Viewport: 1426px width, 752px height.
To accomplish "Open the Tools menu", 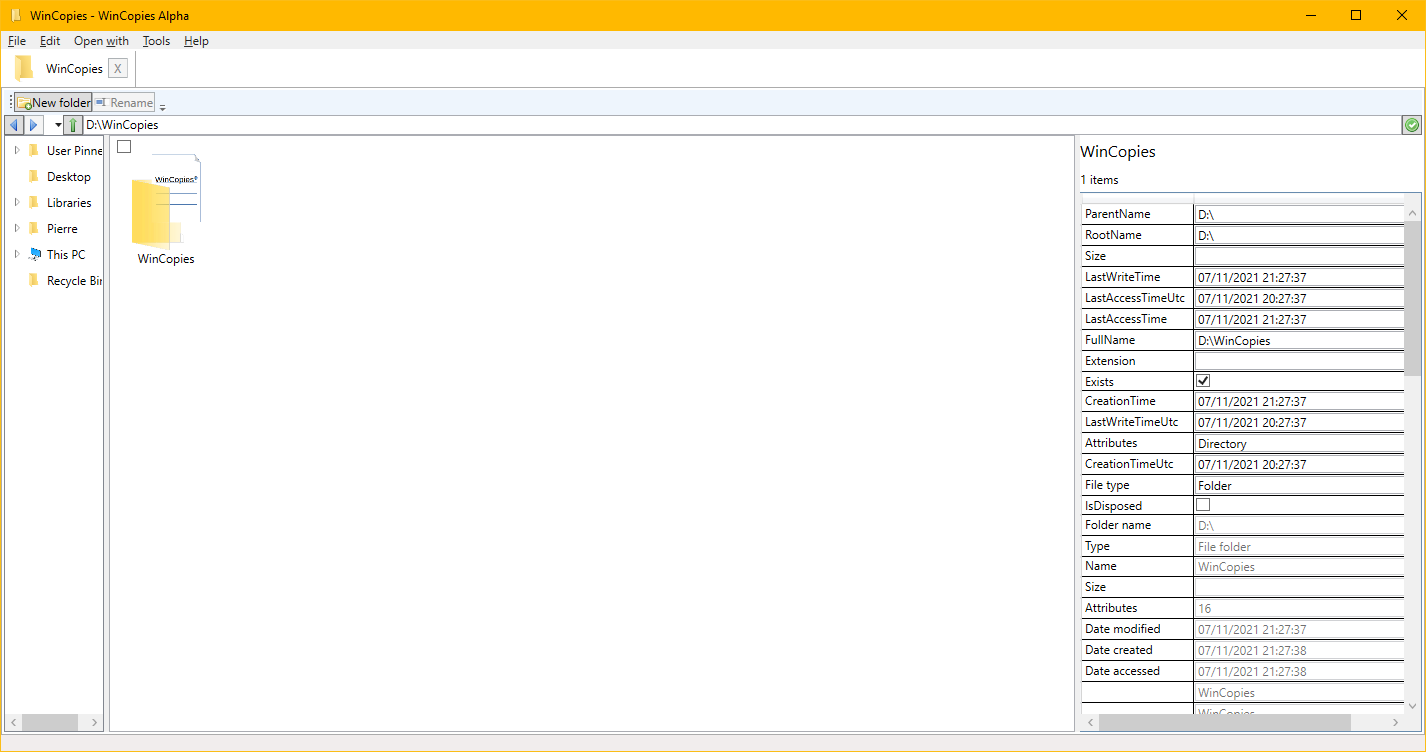I will [156, 41].
